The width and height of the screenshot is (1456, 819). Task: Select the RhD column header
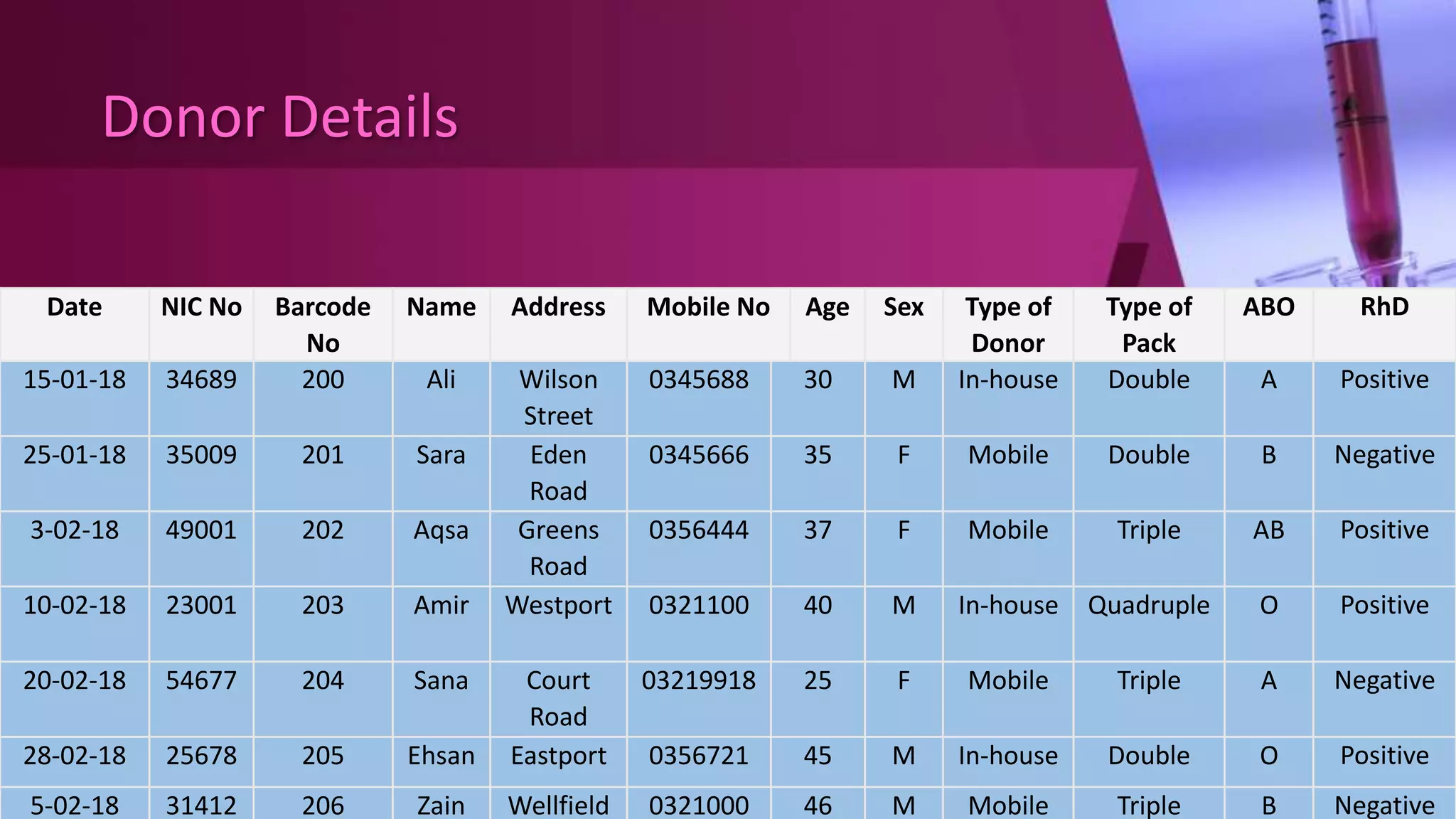[x=1384, y=307]
